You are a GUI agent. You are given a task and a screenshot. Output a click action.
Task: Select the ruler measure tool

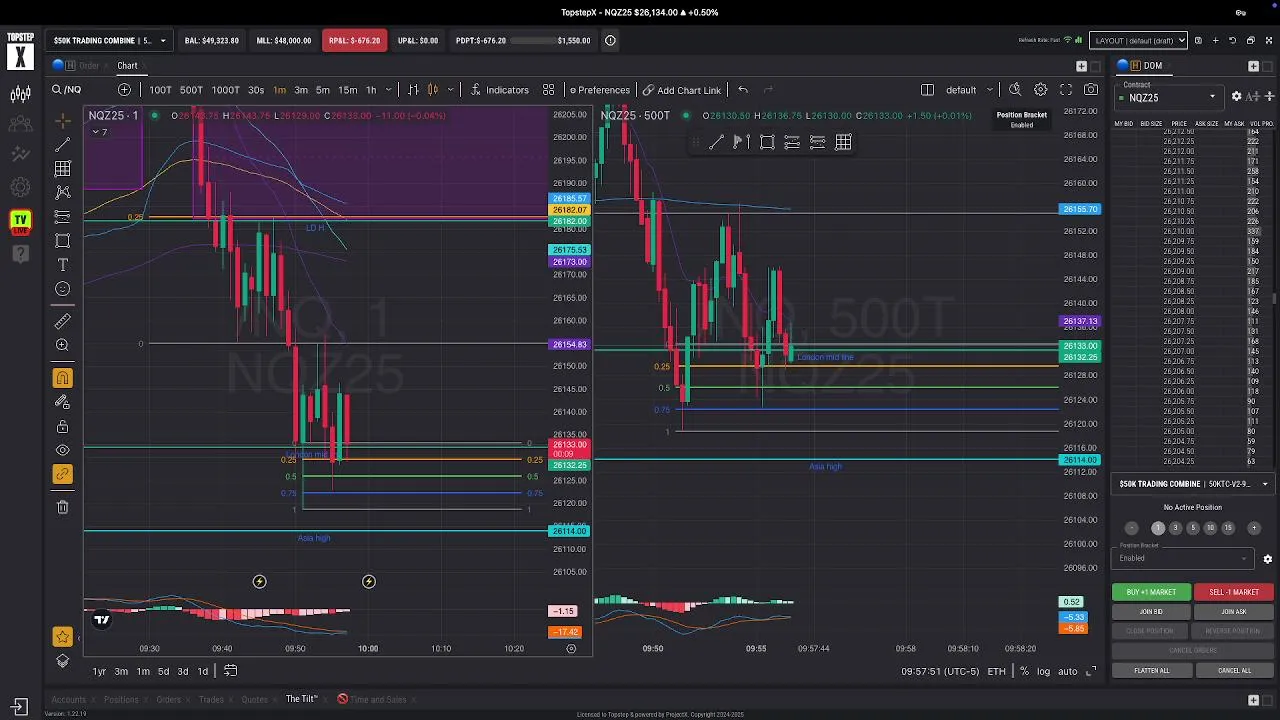tap(62, 321)
